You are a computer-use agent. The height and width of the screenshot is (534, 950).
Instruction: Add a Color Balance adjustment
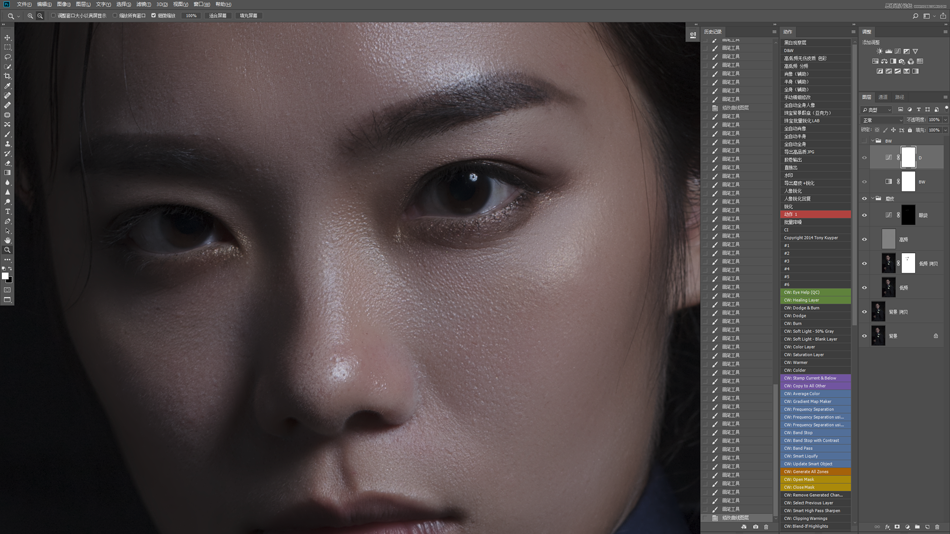tap(884, 61)
